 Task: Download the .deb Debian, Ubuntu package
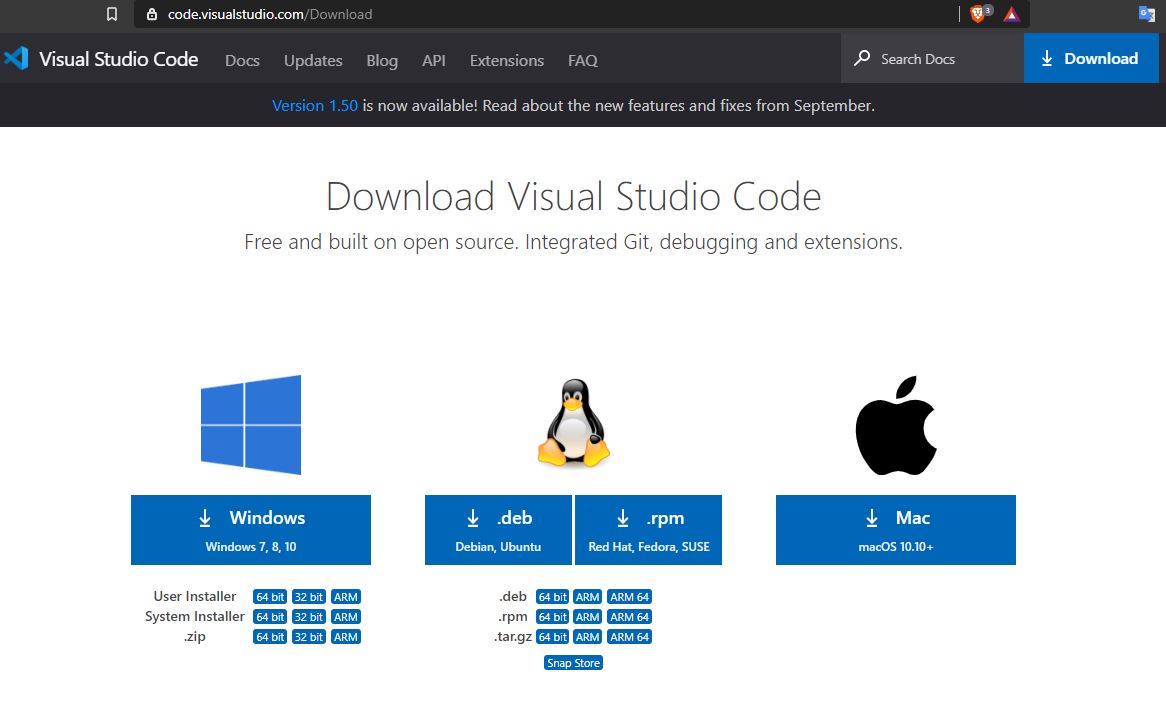pyautogui.click(x=498, y=530)
